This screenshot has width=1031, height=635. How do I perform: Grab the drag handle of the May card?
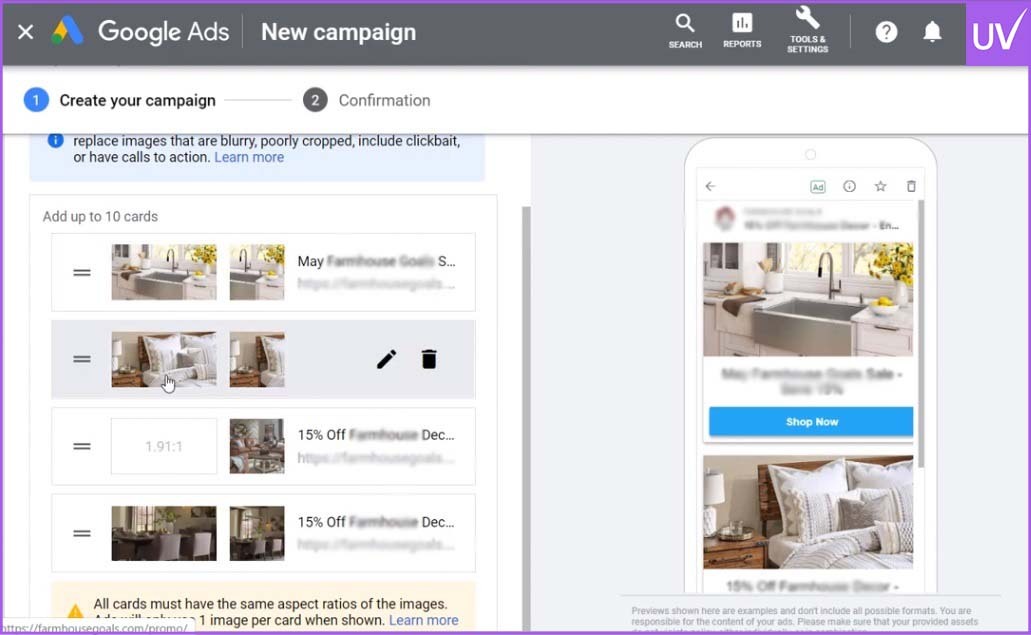pyautogui.click(x=82, y=272)
